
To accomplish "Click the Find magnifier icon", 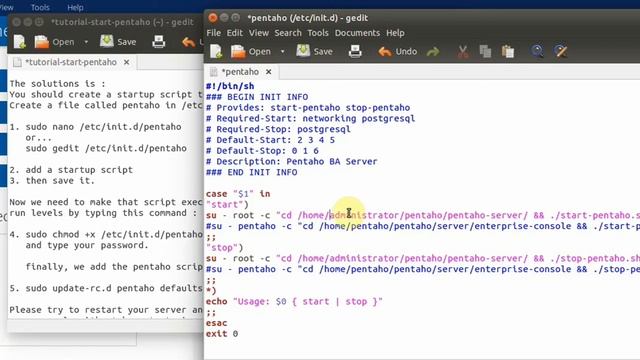I will pyautogui.click(x=537, y=51).
